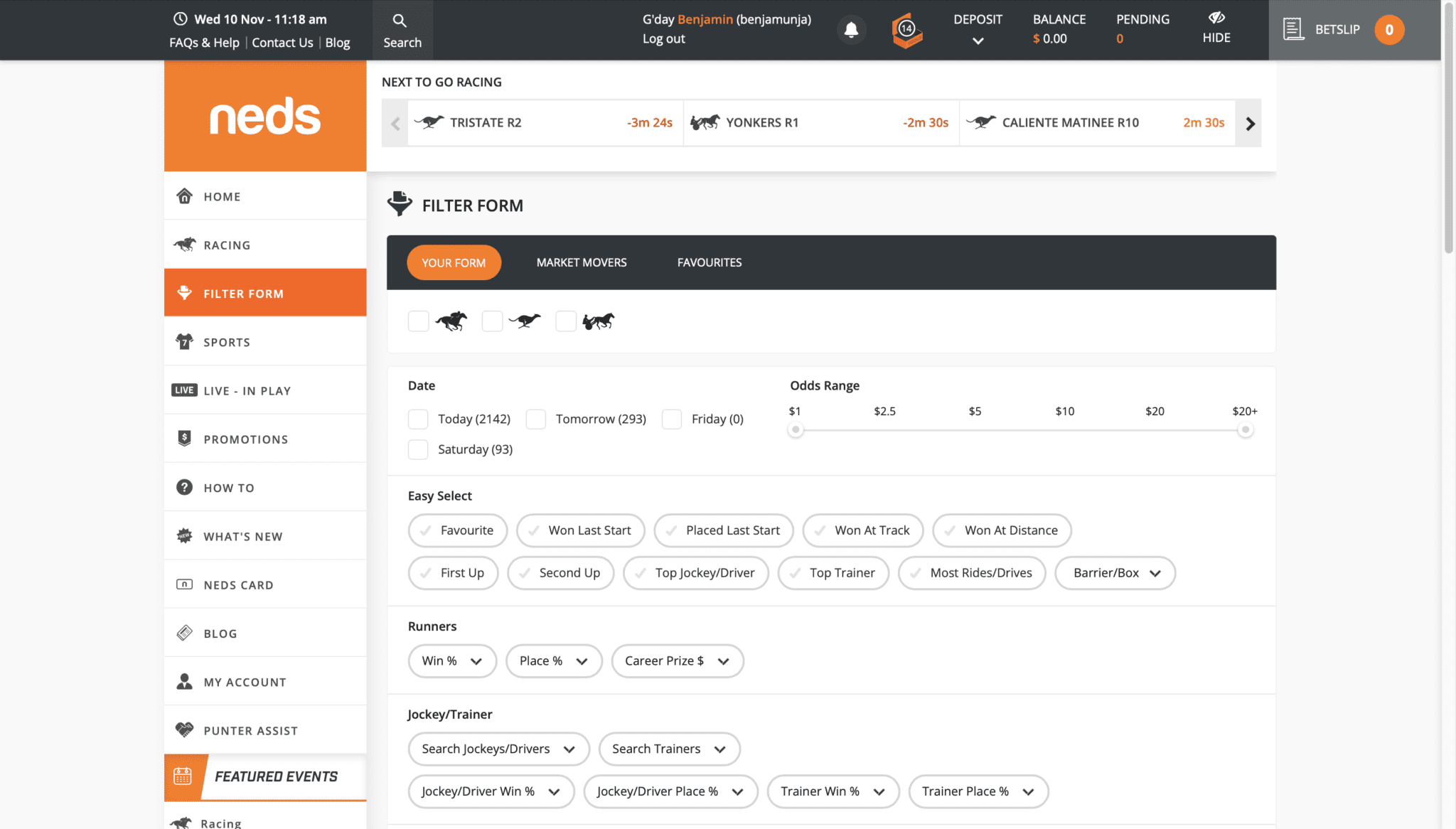The width and height of the screenshot is (1456, 829).
Task: Hide balance using the eye icon
Action: tap(1216, 18)
